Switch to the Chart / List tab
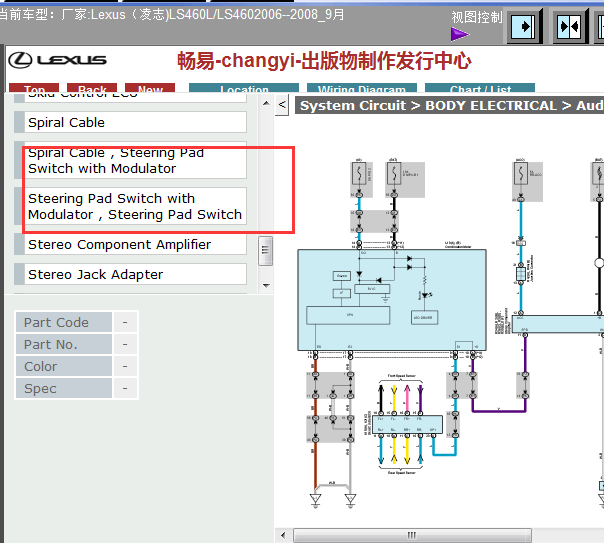604x543 pixels. point(480,88)
